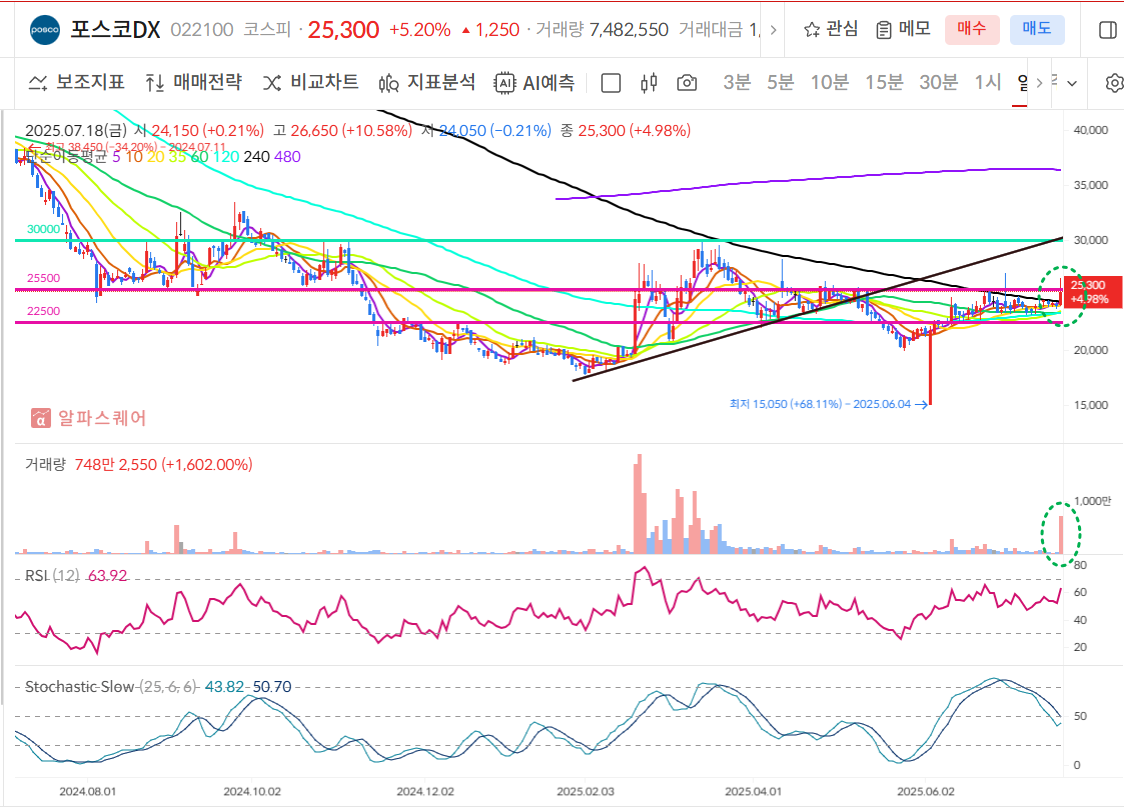
Task: Switch to the 일 daily timeframe
Action: (1021, 84)
